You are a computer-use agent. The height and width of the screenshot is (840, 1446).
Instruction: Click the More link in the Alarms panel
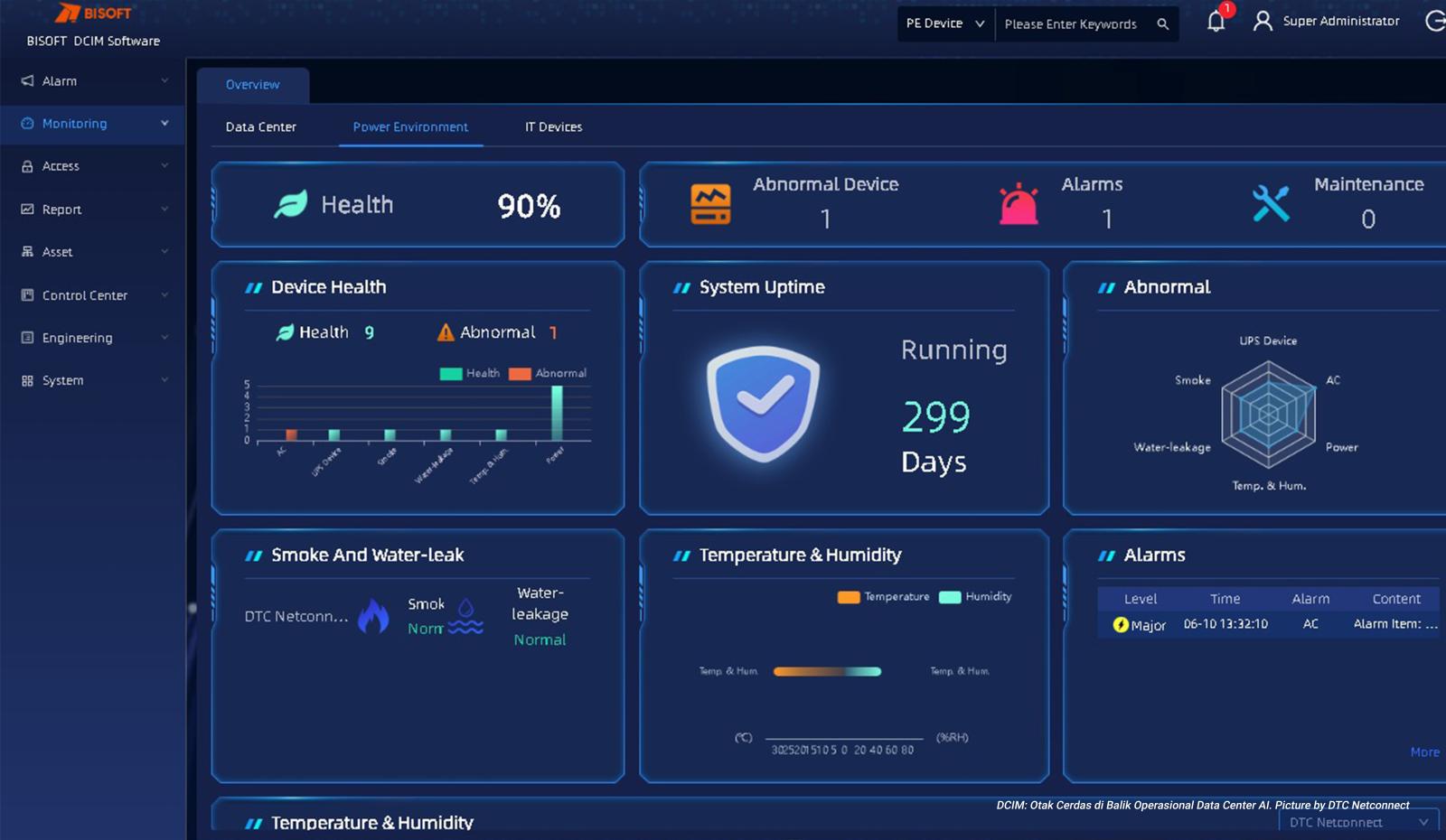1425,751
